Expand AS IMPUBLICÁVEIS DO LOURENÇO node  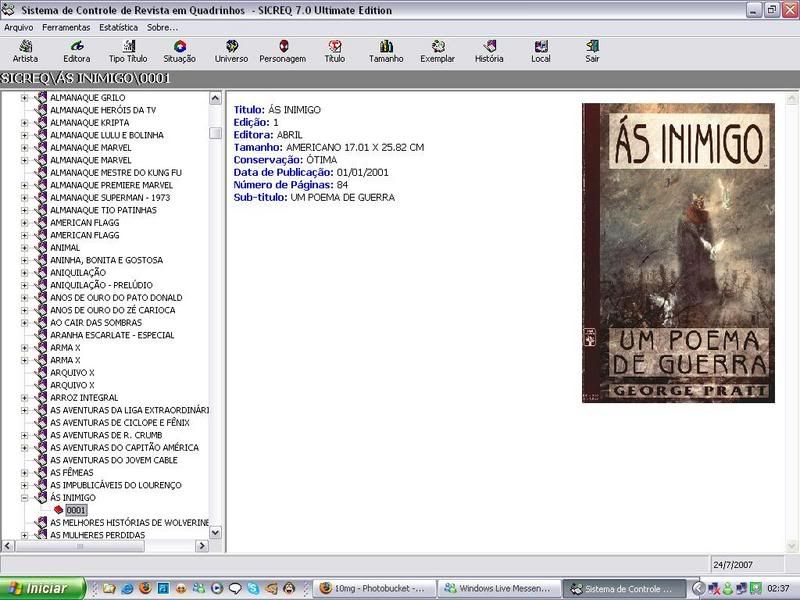(x=24, y=485)
